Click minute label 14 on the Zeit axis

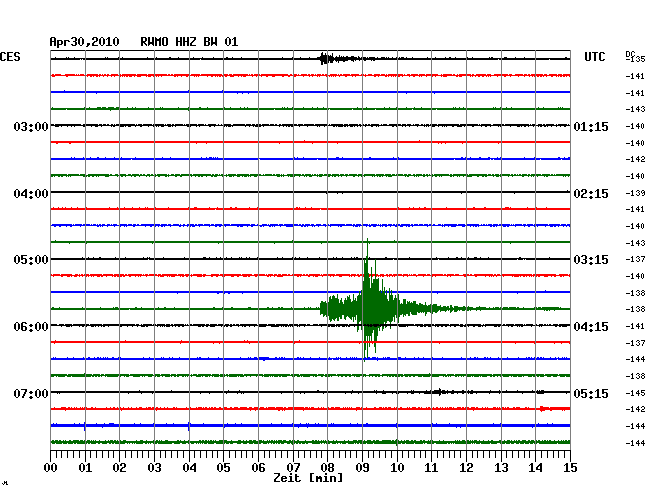[x=536, y=468]
